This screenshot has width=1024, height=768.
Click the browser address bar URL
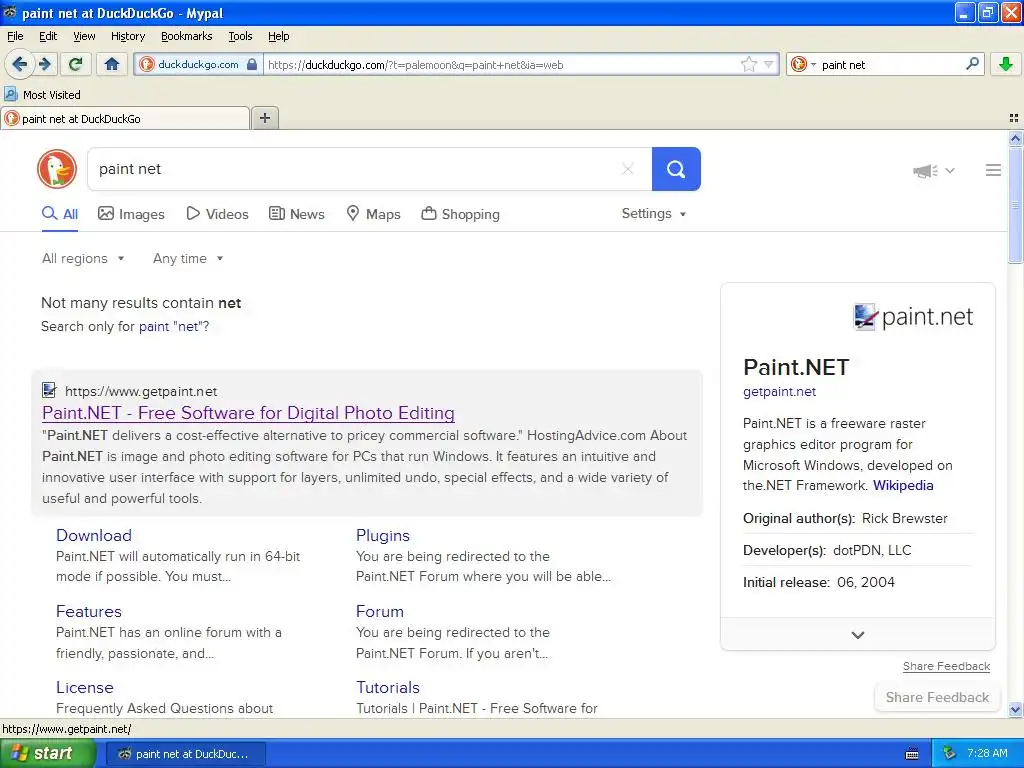[500, 65]
